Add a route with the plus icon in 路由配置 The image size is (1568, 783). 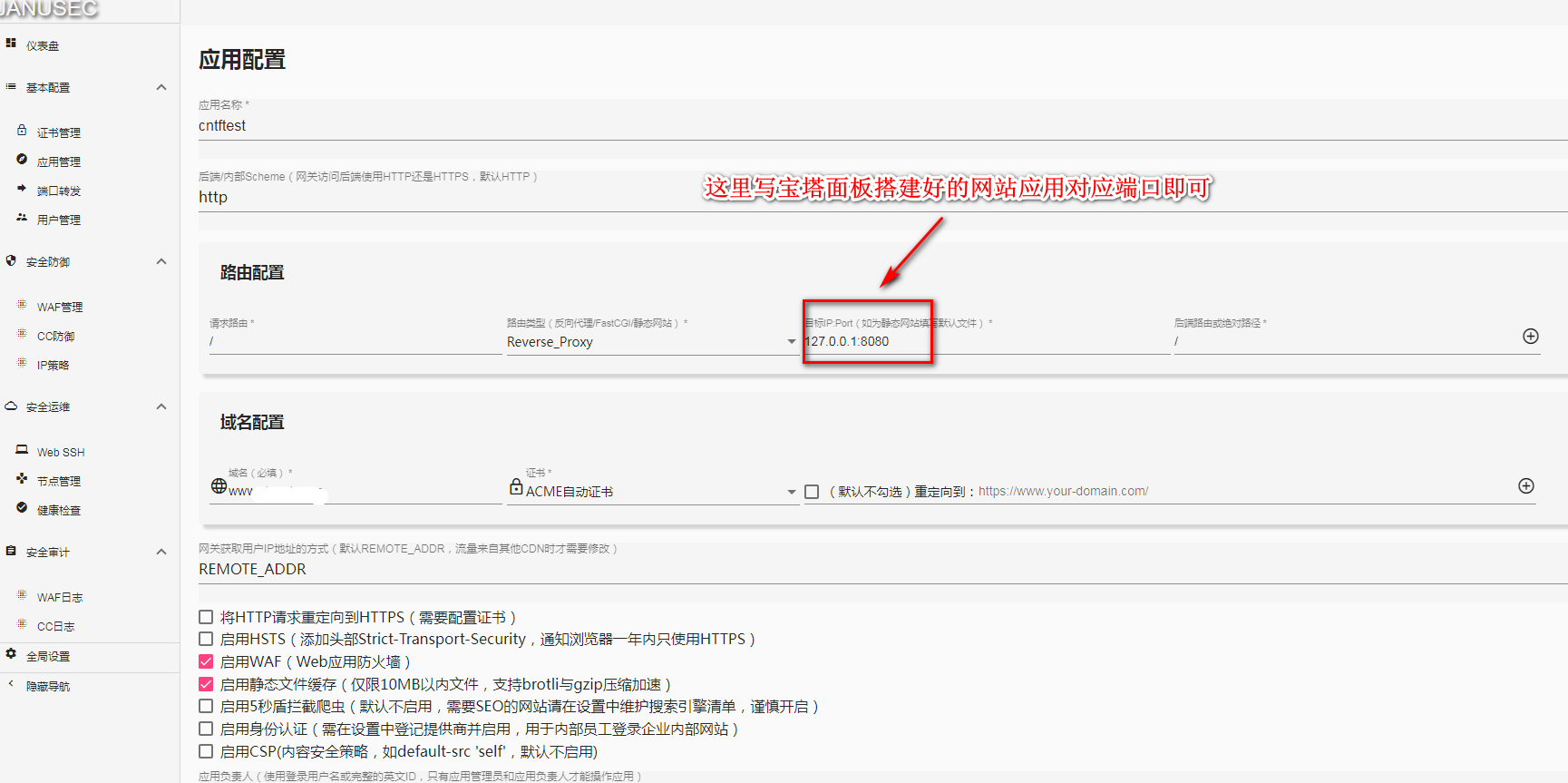coord(1531,337)
